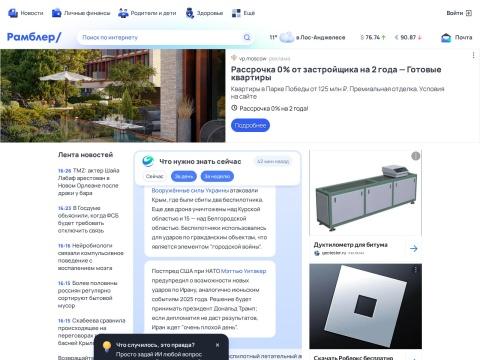Open the Скачать Роблокс бесплатно title
The width and height of the screenshot is (480, 360).
pyautogui.click(x=353, y=358)
